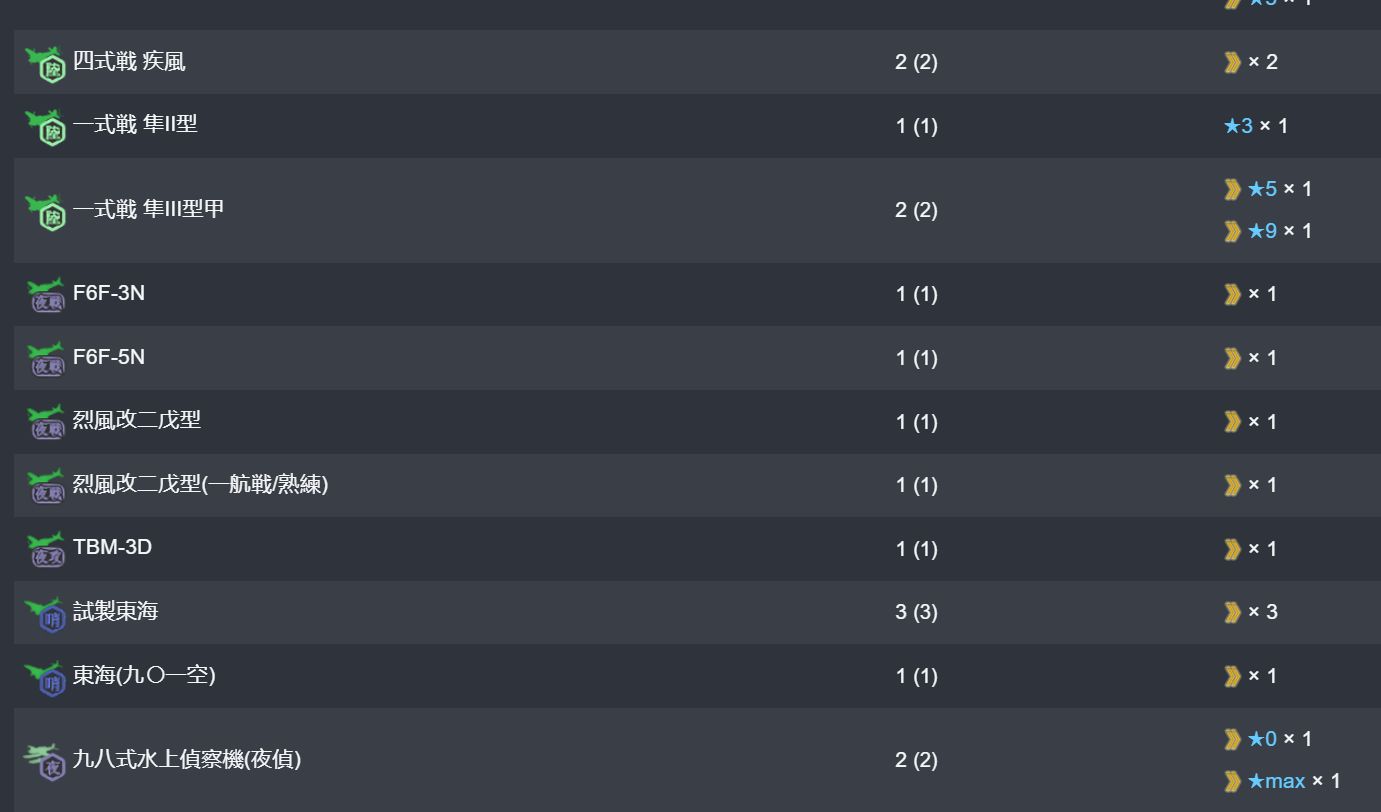
Task: Click the land-based fighter icon beside 四式戦 疾風
Action: click(x=45, y=64)
